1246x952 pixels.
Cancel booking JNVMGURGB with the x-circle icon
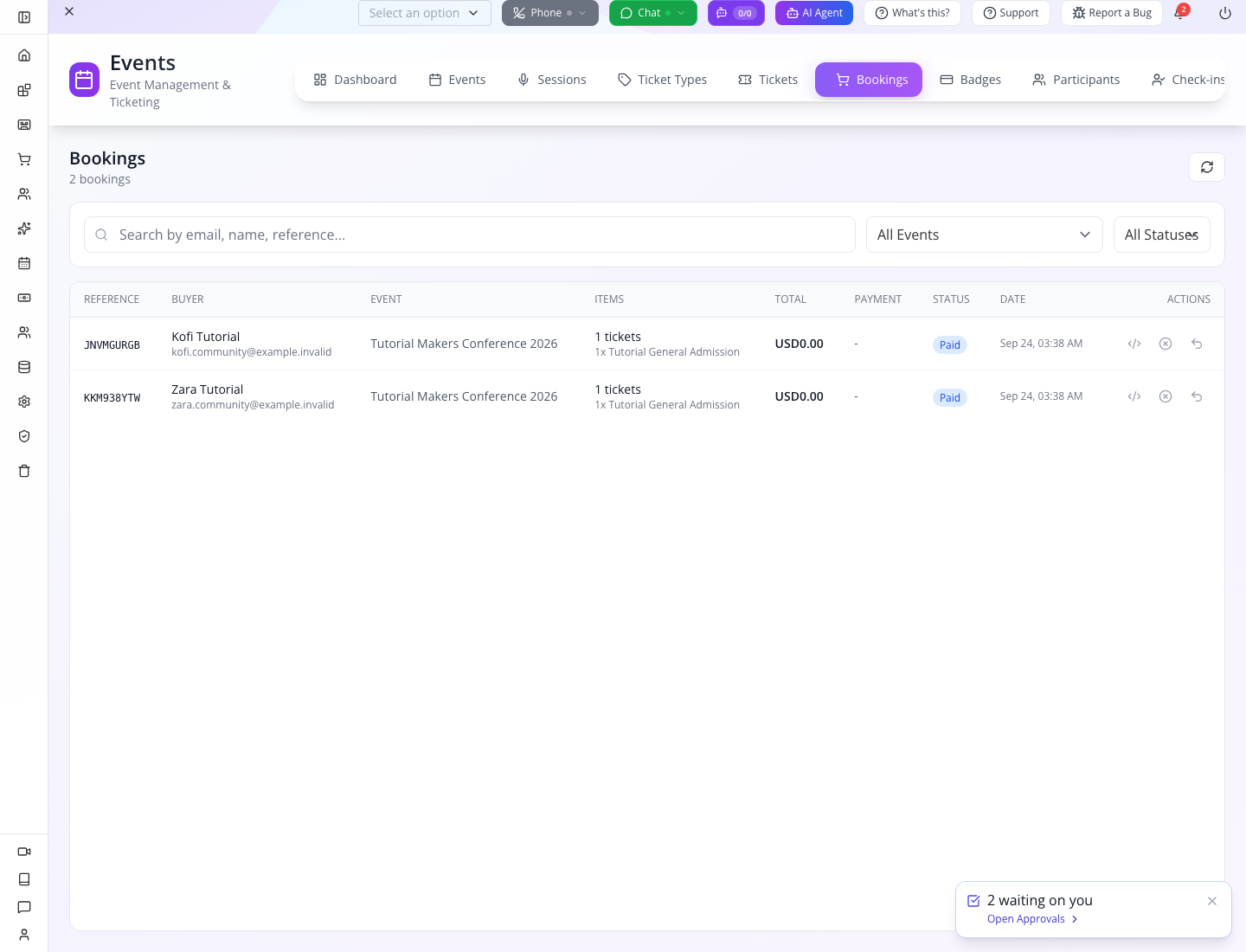coord(1166,344)
